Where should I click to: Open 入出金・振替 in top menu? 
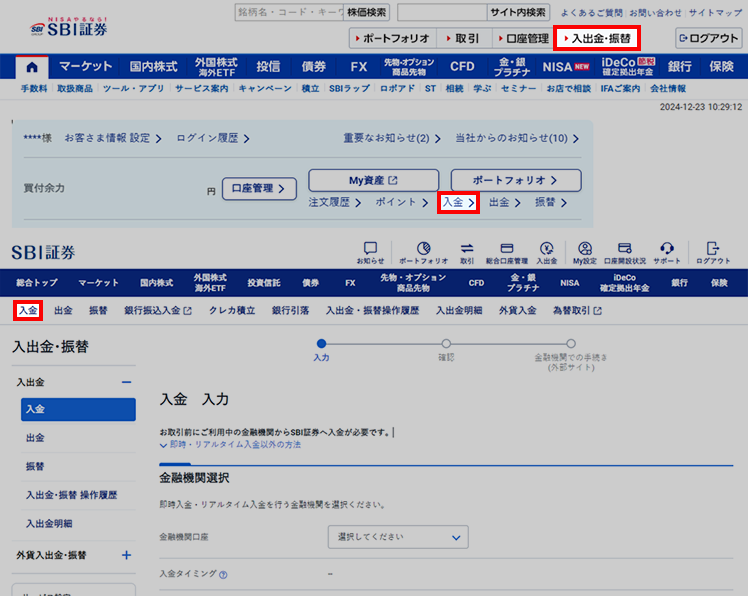coord(597,38)
